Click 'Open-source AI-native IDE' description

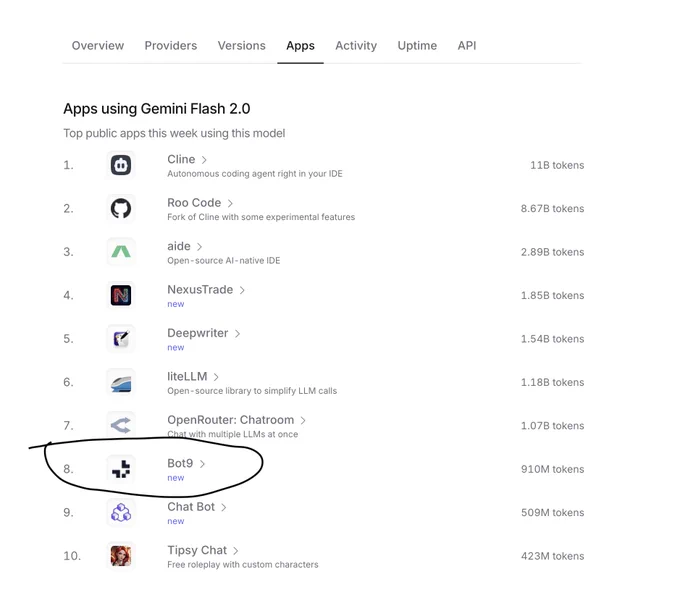pos(224,261)
